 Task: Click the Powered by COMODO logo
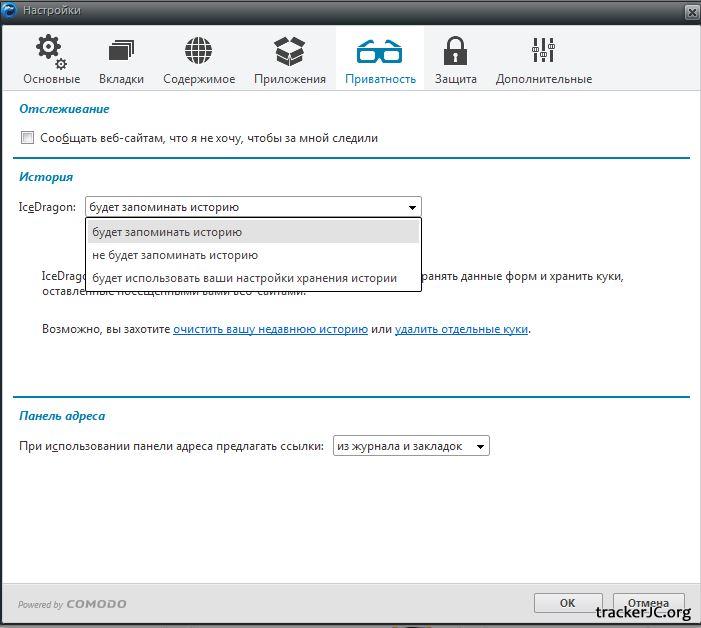[x=72, y=604]
